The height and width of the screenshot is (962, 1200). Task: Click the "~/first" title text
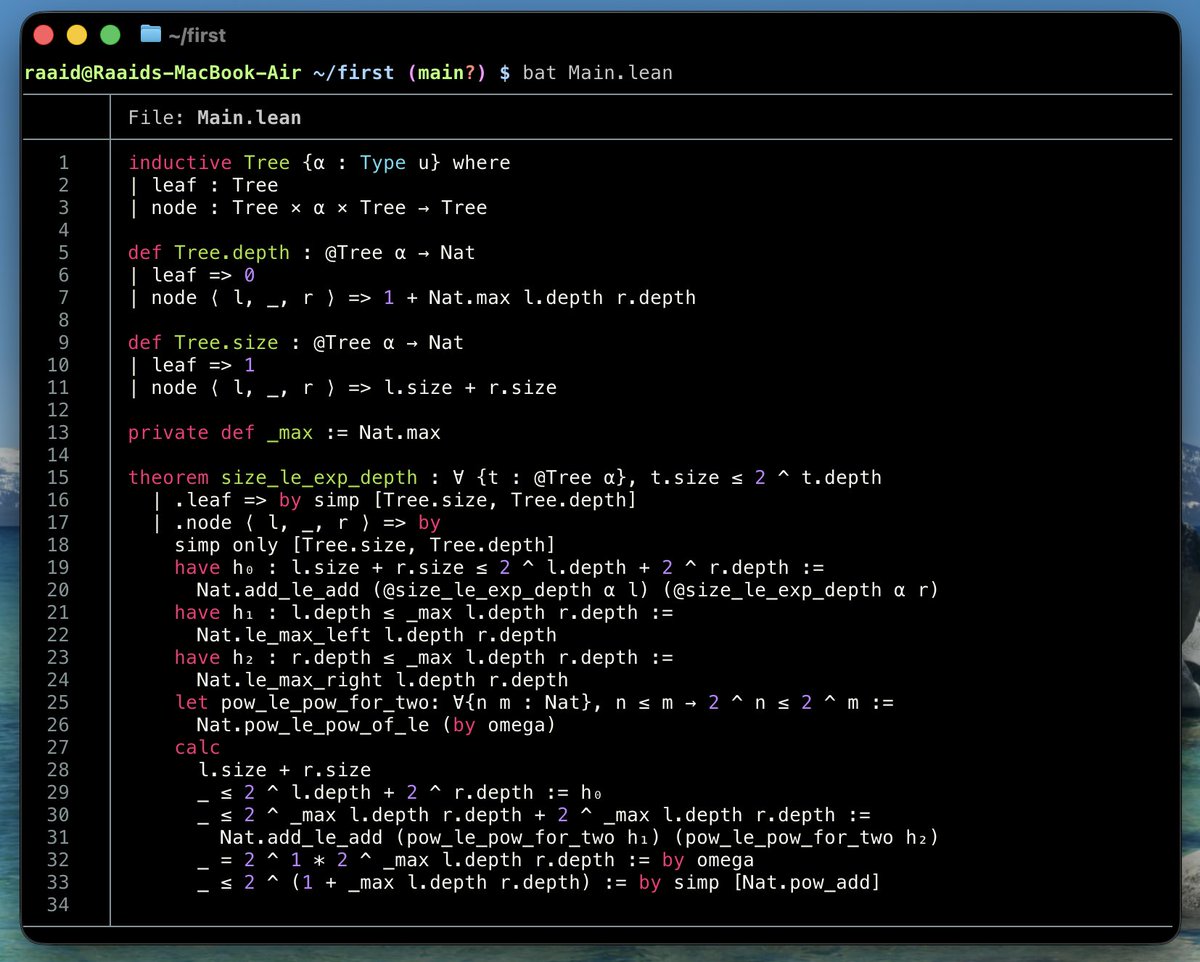pyautogui.click(x=197, y=35)
